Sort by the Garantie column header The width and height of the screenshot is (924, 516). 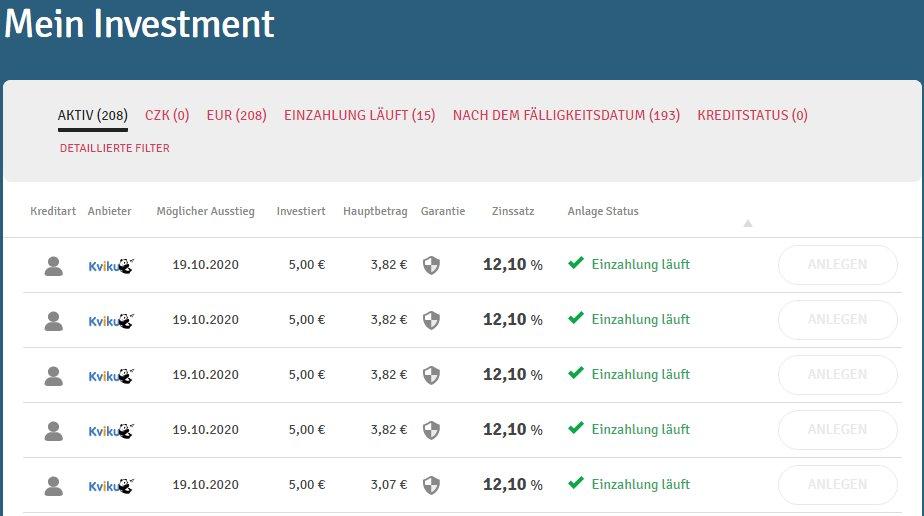pyautogui.click(x=443, y=211)
